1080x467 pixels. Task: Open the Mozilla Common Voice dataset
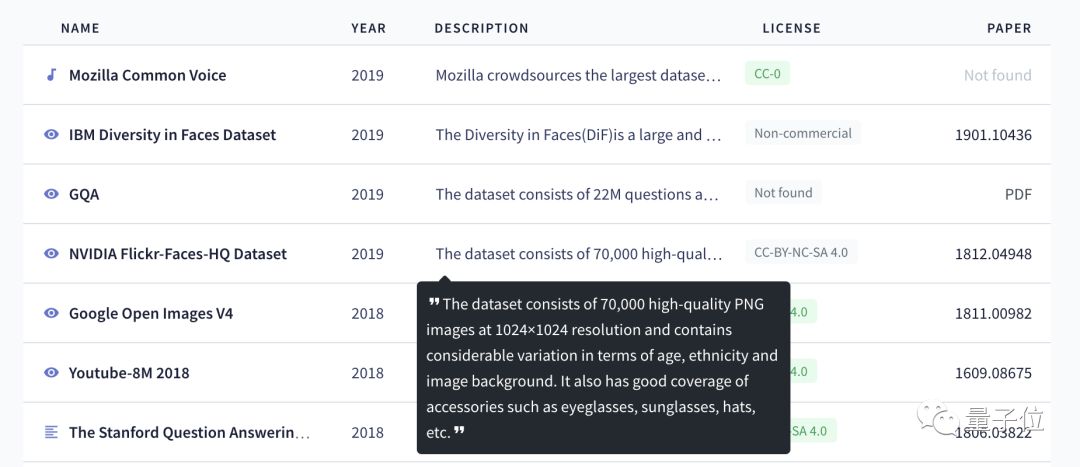147,75
